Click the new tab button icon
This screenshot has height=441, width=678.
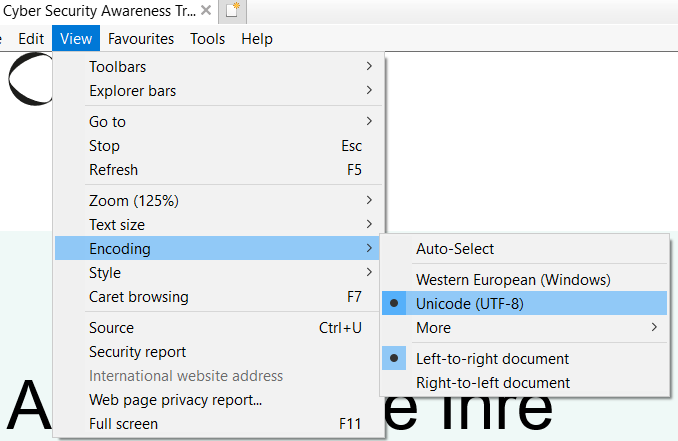pyautogui.click(x=233, y=11)
